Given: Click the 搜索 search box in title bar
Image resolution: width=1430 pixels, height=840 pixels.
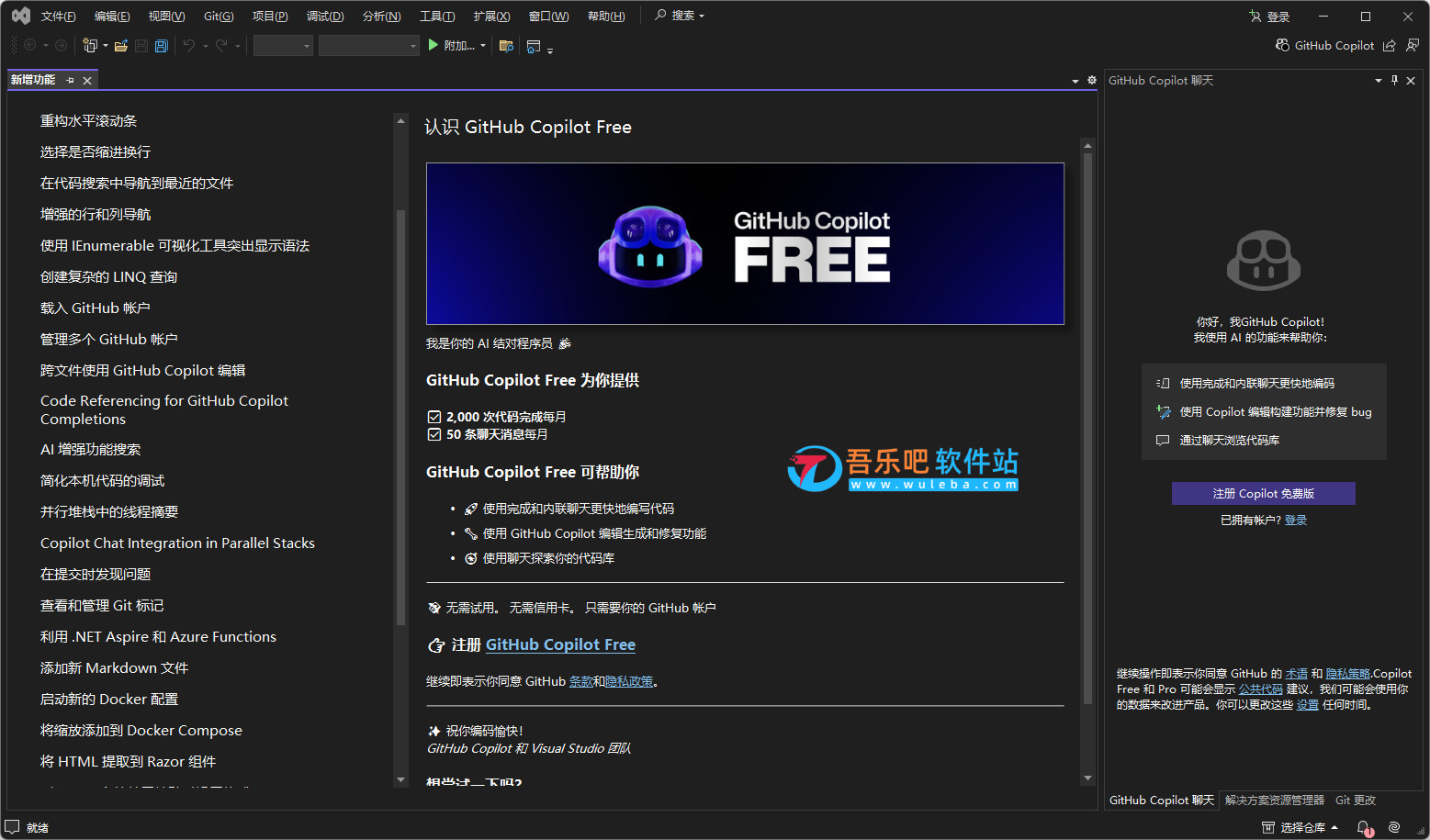Looking at the screenshot, I should pyautogui.click(x=680, y=16).
